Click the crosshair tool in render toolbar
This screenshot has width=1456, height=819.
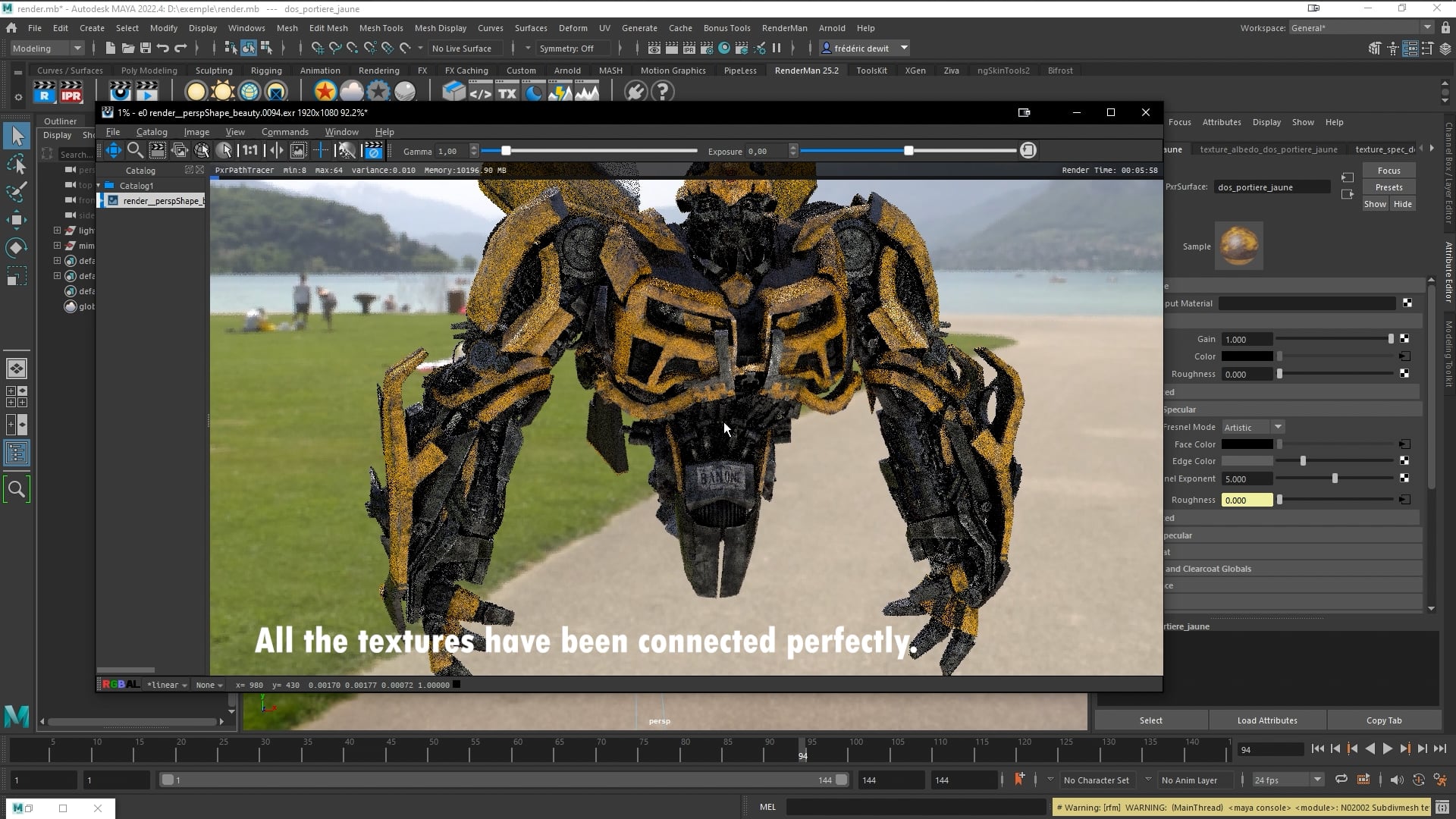322,150
